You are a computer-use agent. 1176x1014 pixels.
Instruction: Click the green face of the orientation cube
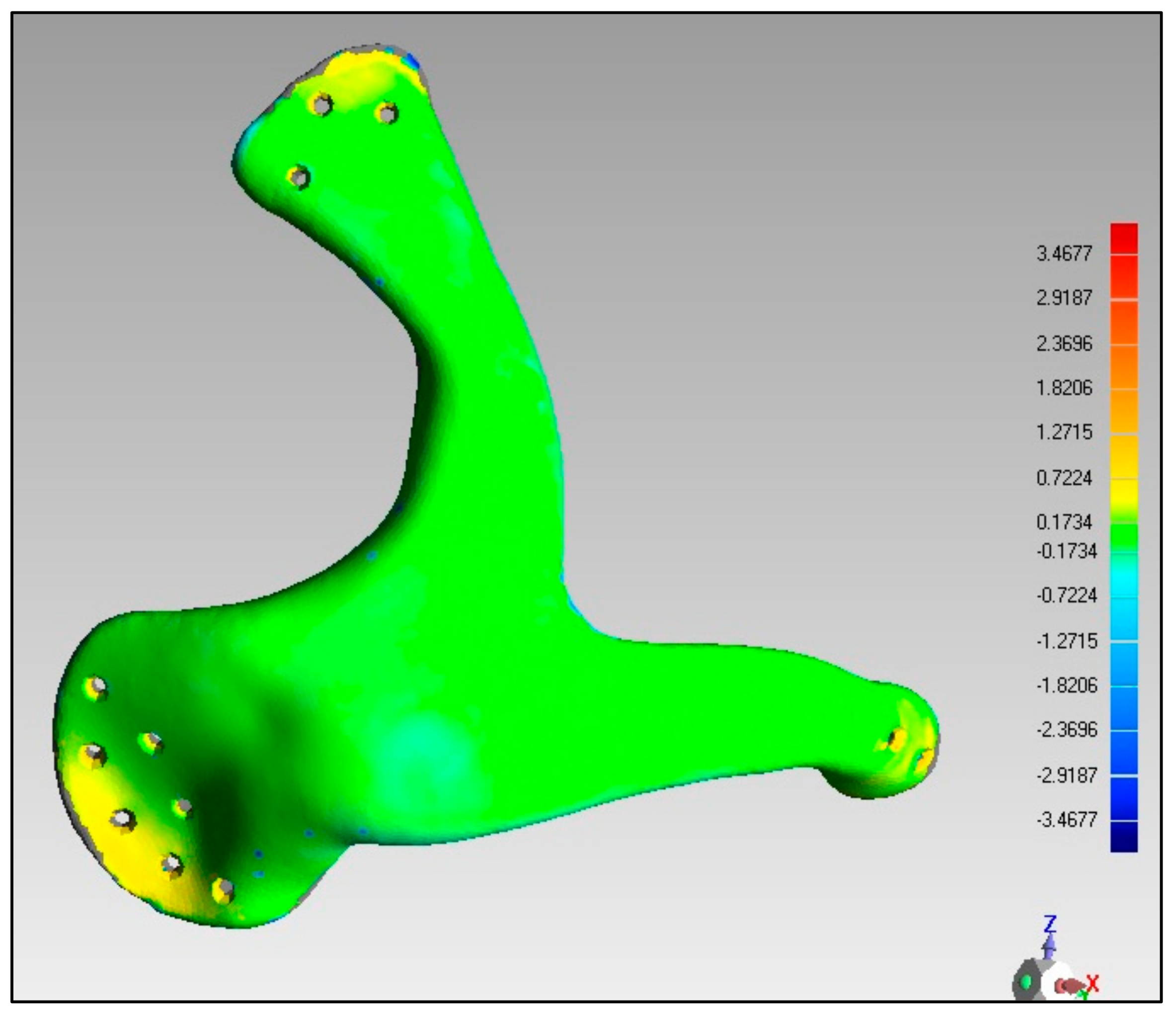(1026, 982)
